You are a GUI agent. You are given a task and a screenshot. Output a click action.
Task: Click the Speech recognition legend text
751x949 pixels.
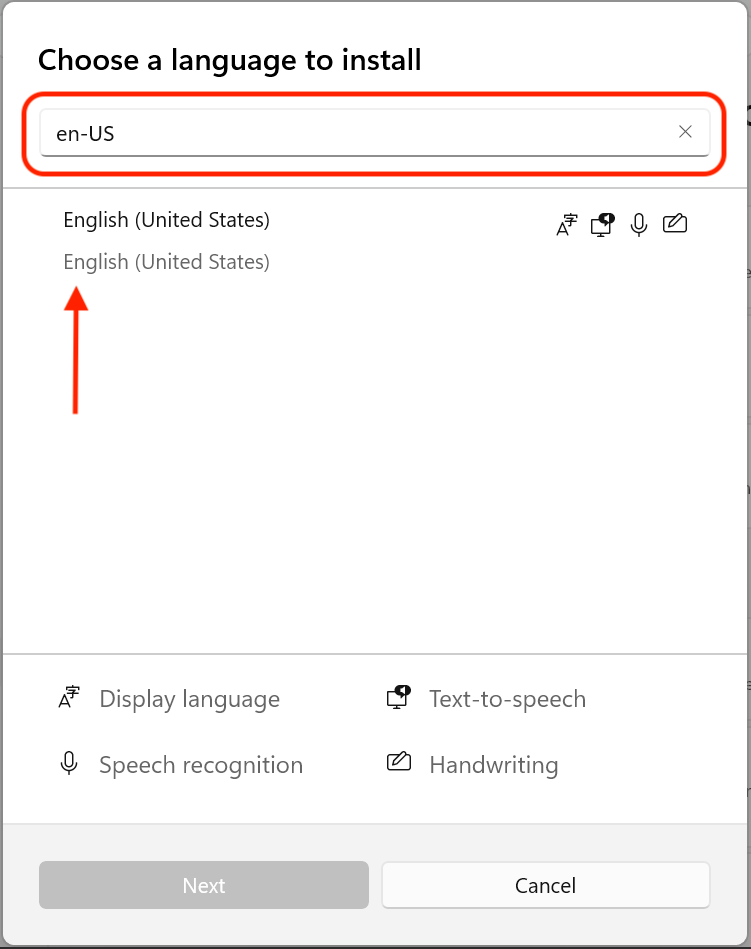tap(201, 764)
